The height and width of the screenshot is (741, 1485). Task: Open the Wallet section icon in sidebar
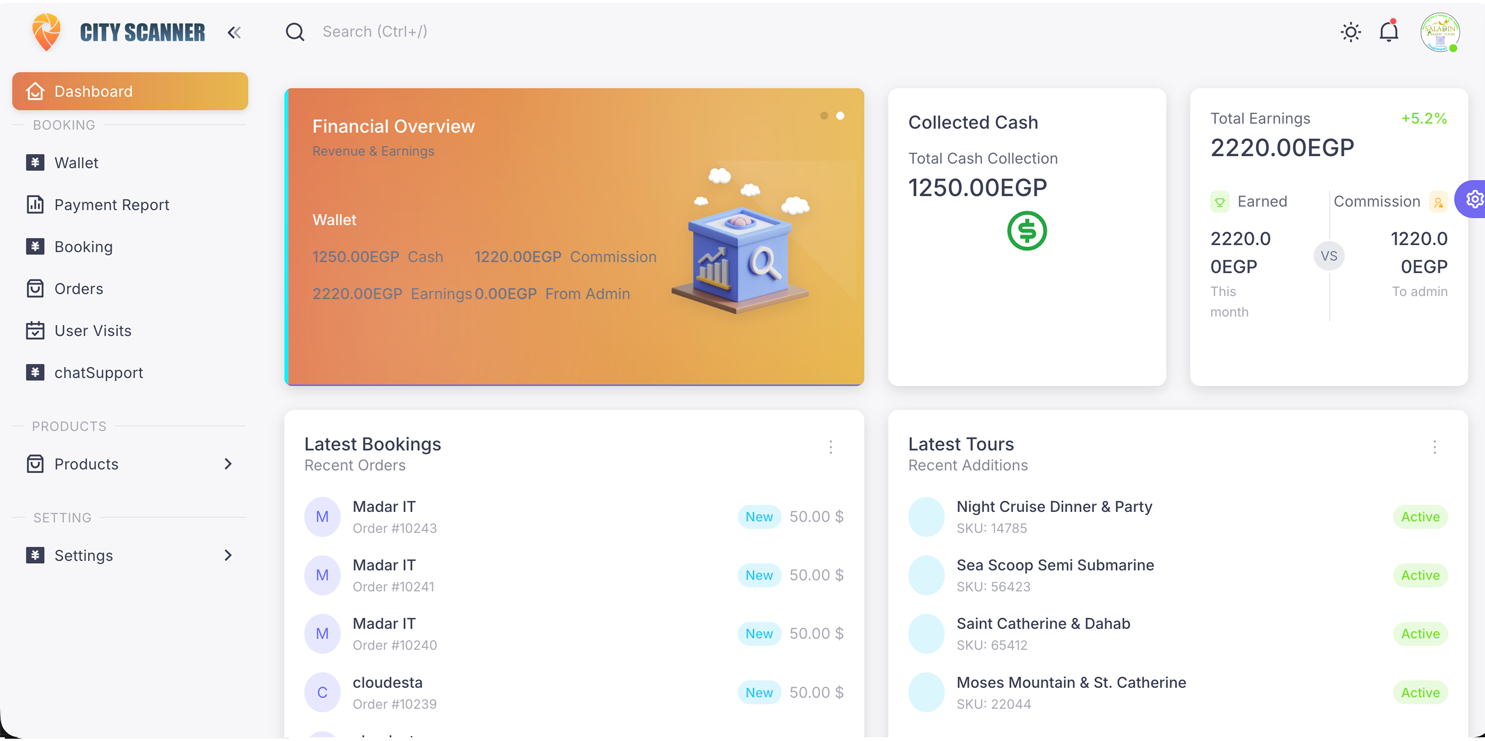34,162
